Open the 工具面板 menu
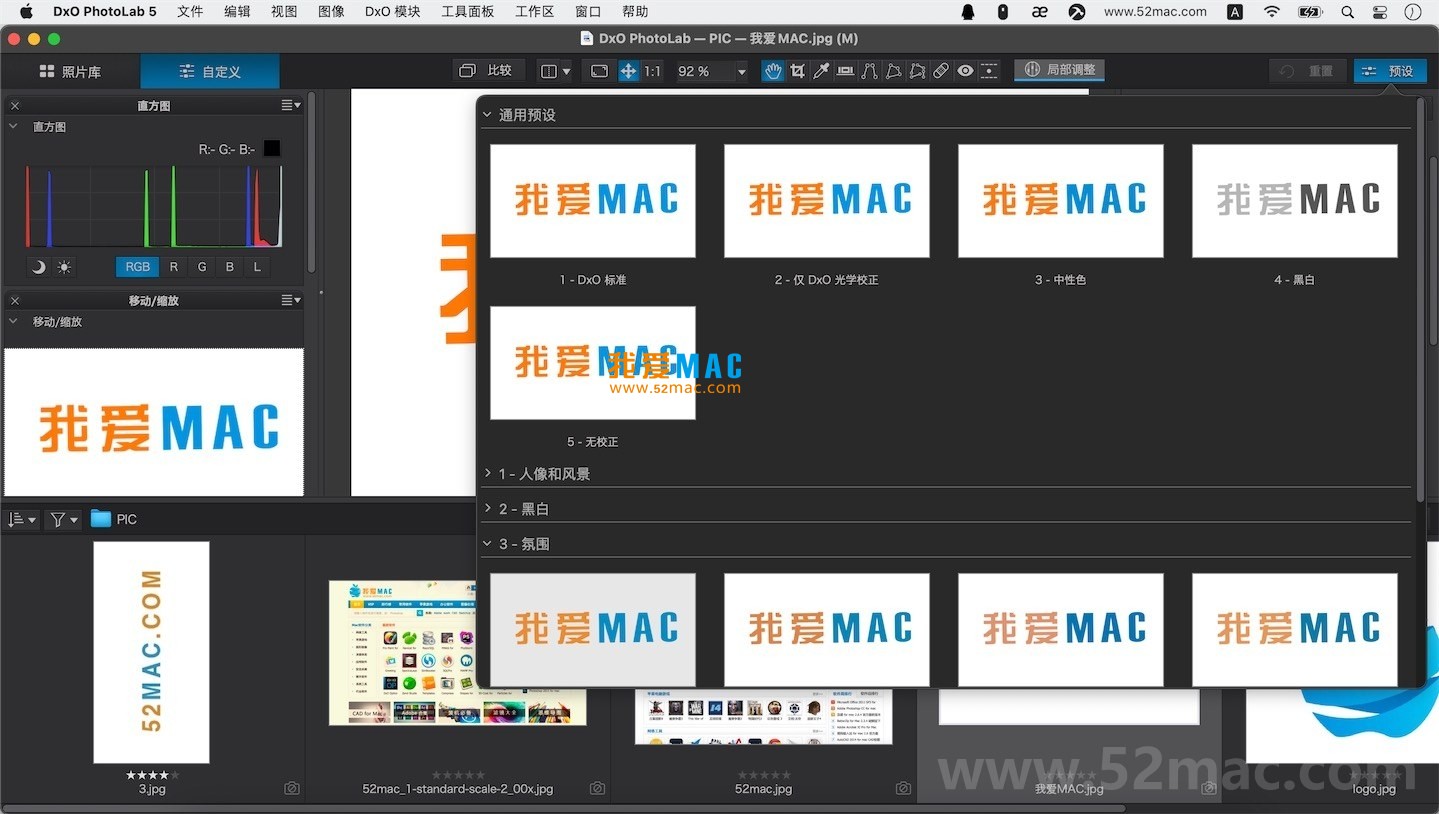This screenshot has height=814, width=1439. pos(468,12)
